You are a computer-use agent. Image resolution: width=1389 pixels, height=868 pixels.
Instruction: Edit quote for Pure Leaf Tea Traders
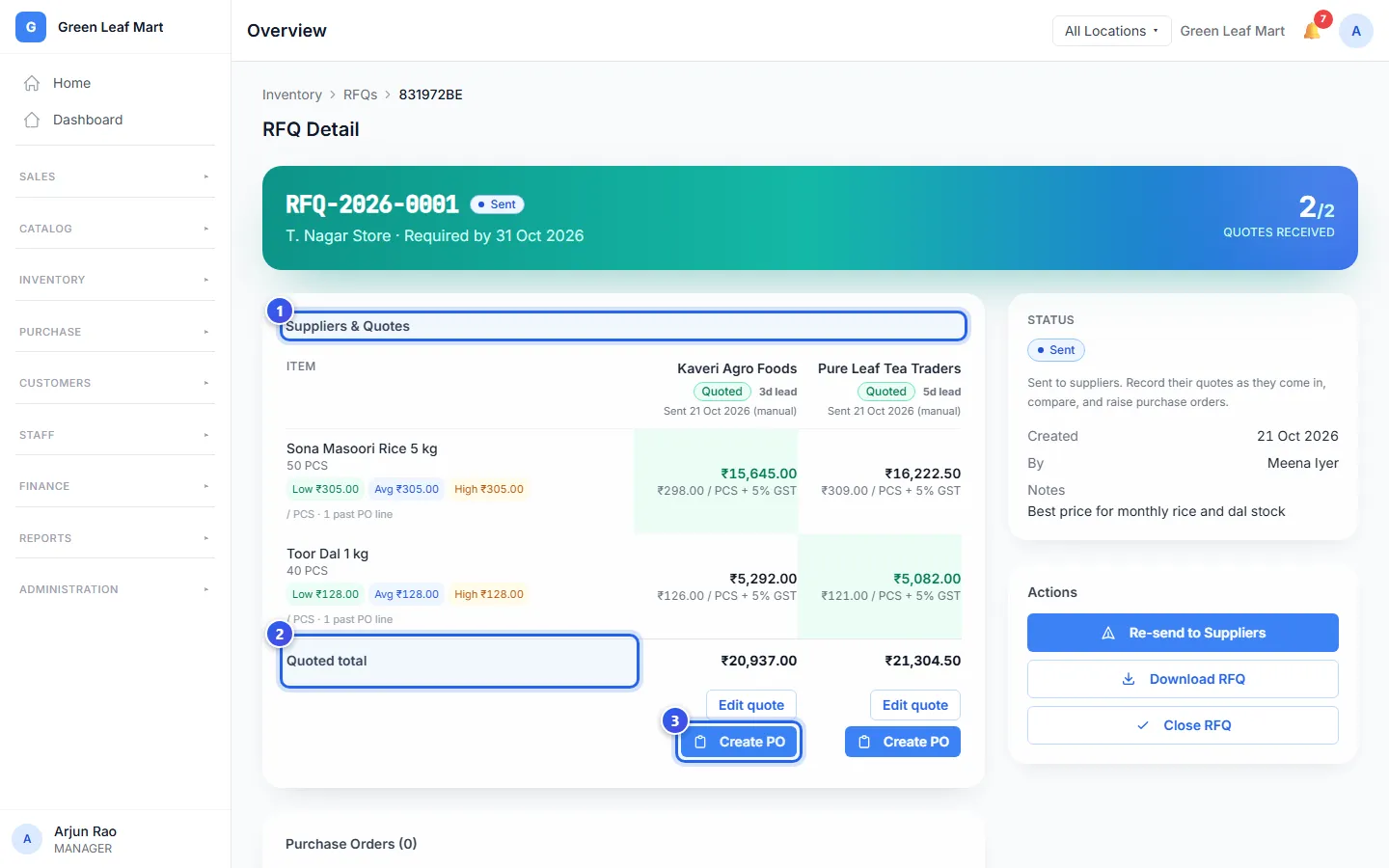pos(915,705)
